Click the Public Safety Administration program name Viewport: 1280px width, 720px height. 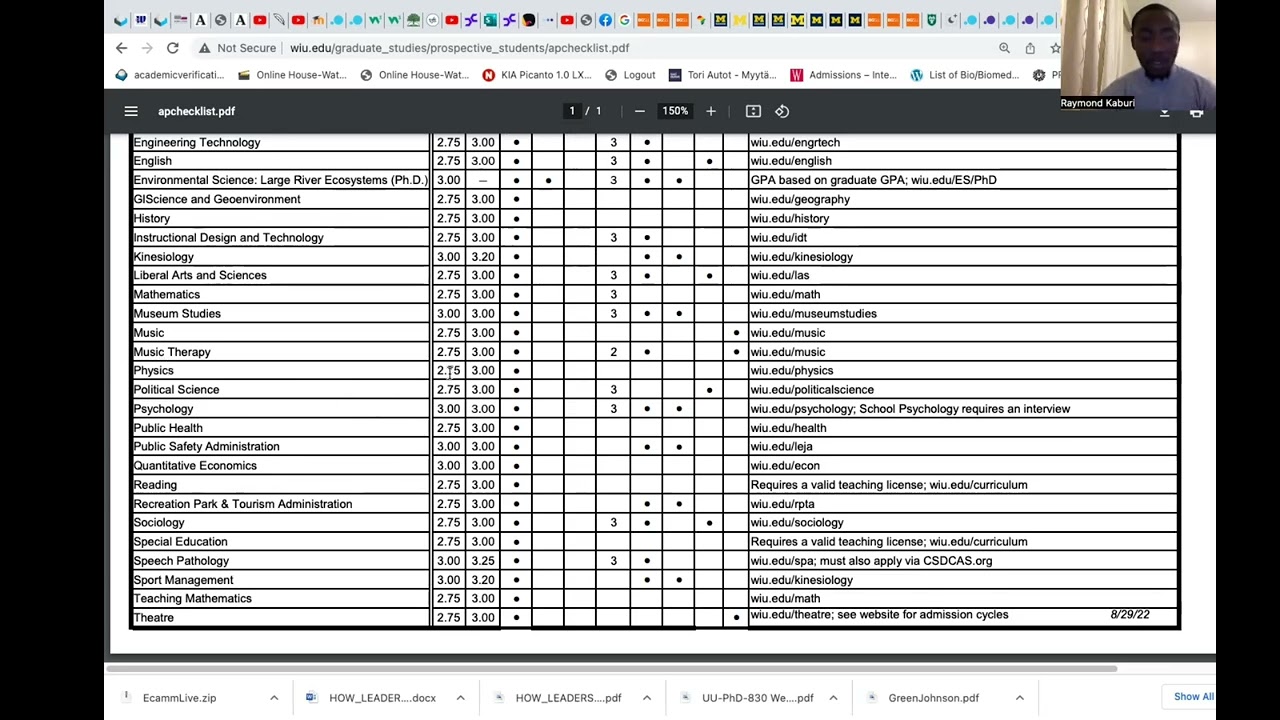206,447
